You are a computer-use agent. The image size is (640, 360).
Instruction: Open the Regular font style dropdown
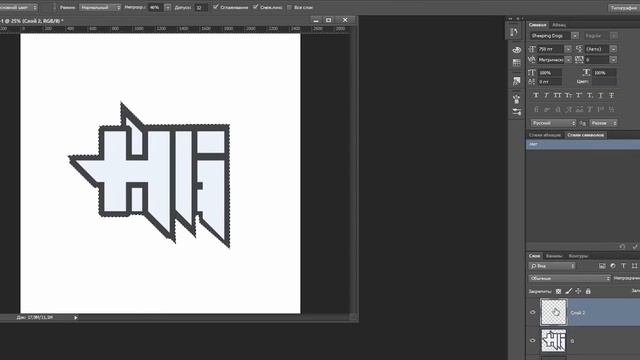[x=614, y=36]
